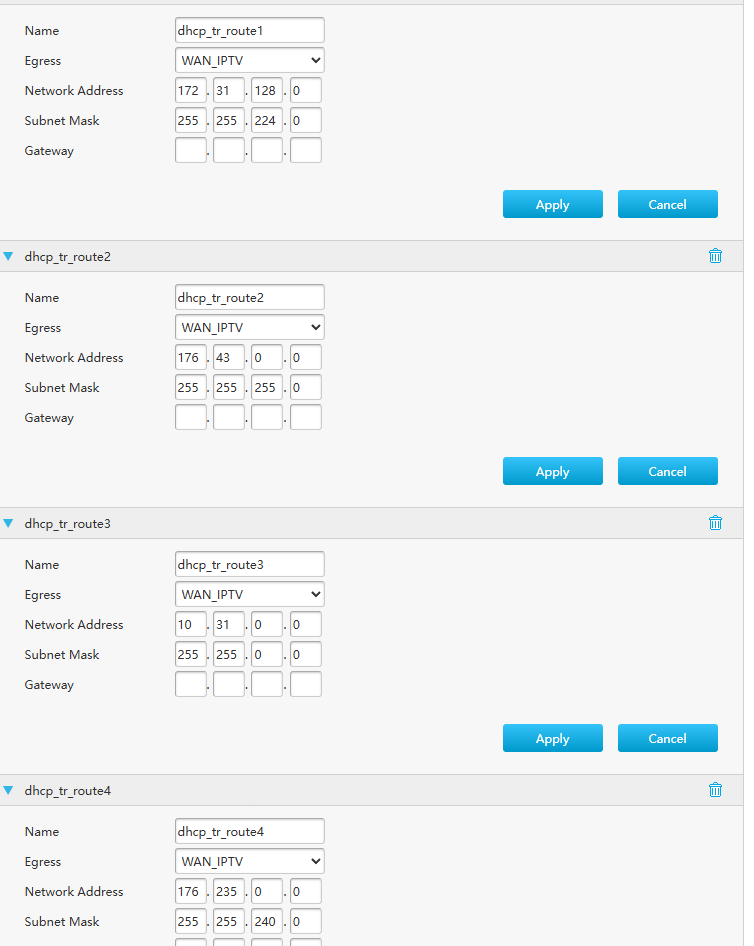Click route1 Network Address first octet 172
The width and height of the screenshot is (754, 946).
tap(191, 90)
